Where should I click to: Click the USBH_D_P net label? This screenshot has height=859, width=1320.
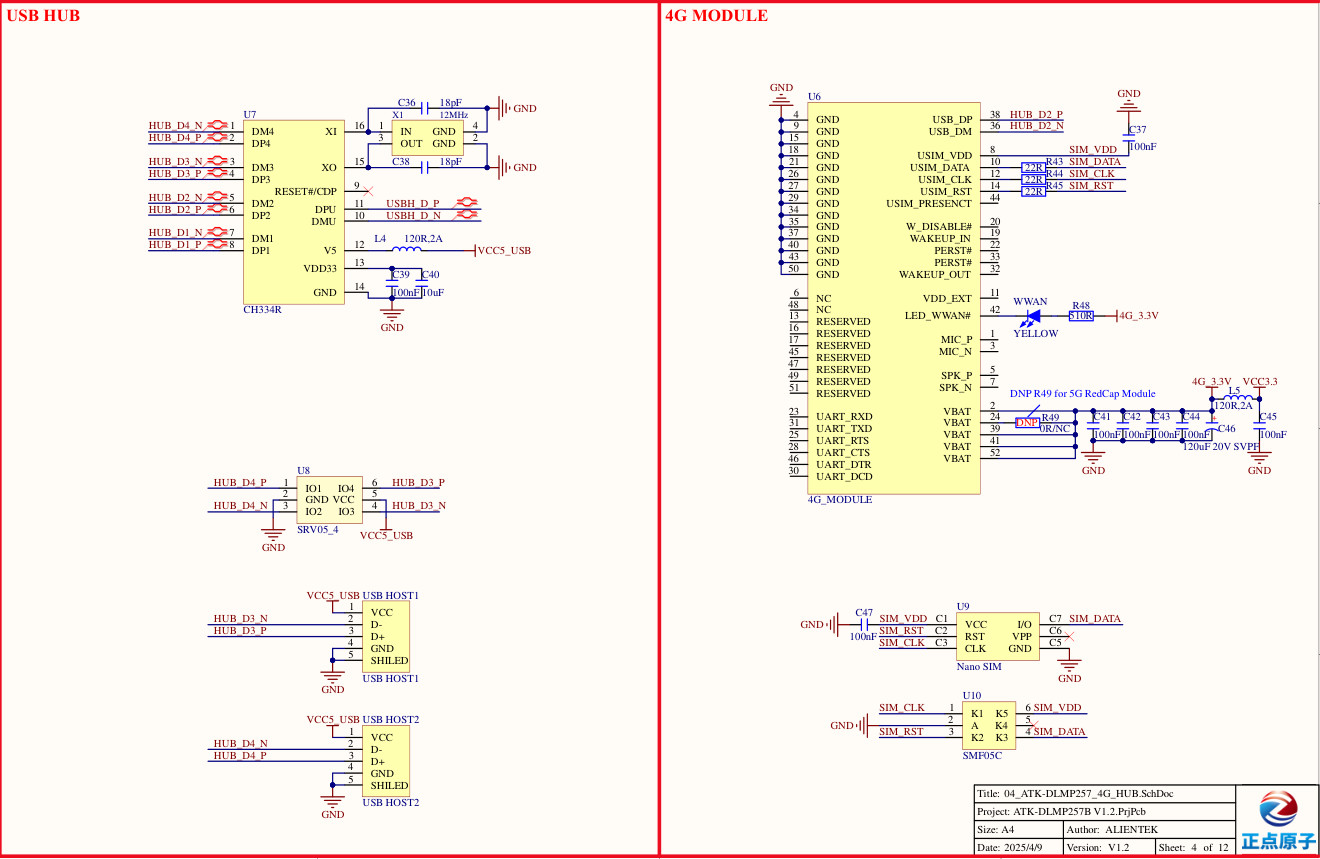(413, 203)
